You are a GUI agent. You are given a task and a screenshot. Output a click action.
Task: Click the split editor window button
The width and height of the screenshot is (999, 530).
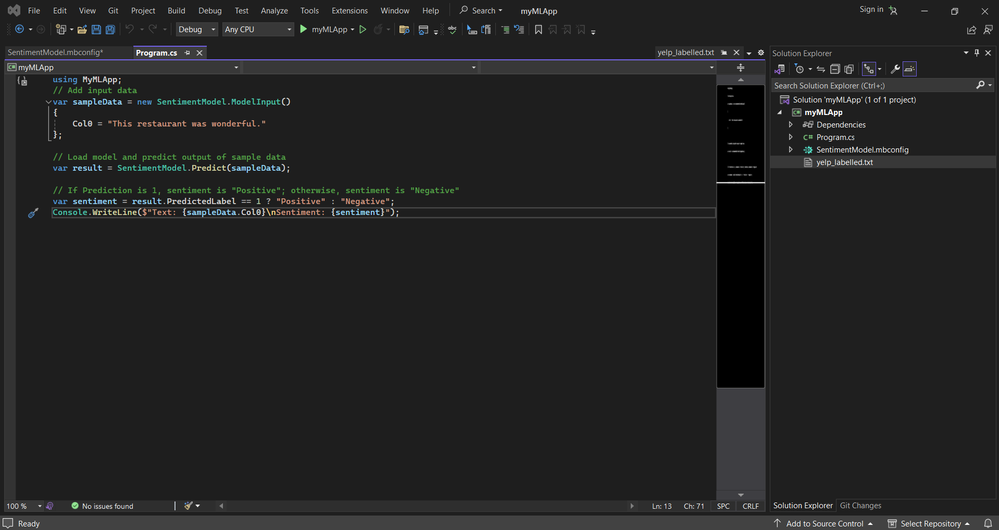coord(740,67)
